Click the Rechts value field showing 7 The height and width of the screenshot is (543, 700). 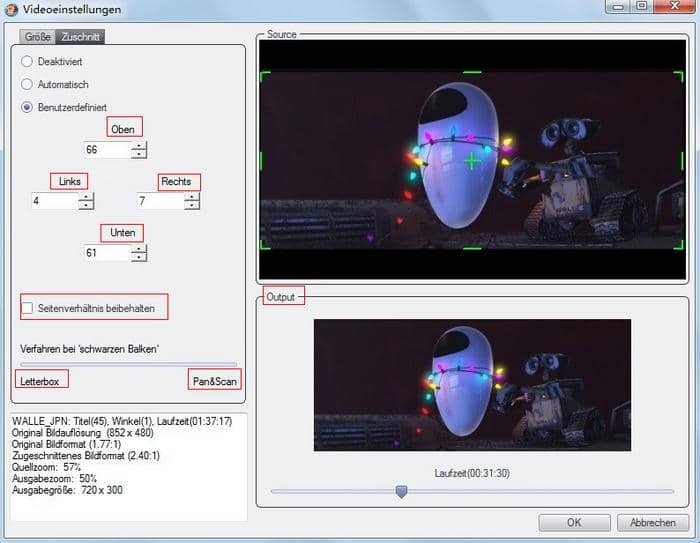click(x=161, y=201)
